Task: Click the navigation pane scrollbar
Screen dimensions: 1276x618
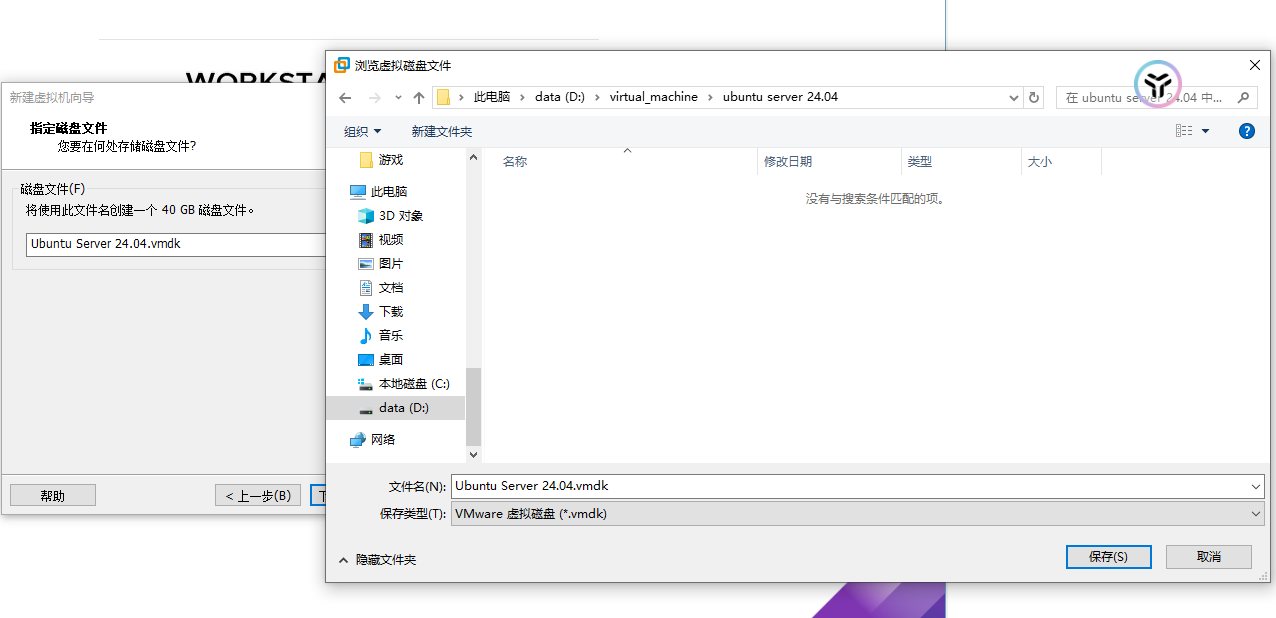Action: pyautogui.click(x=473, y=406)
